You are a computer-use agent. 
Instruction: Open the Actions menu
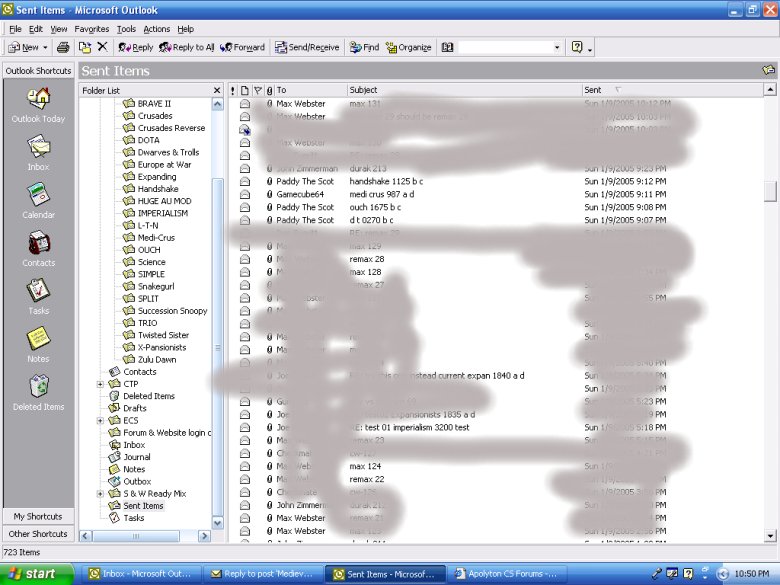click(x=156, y=29)
